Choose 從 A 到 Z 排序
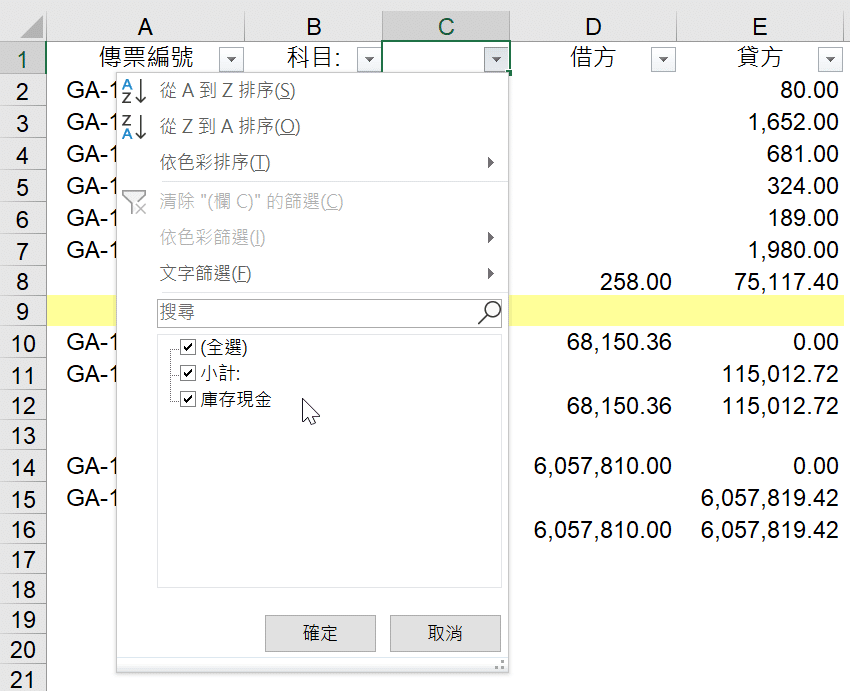 [x=313, y=91]
